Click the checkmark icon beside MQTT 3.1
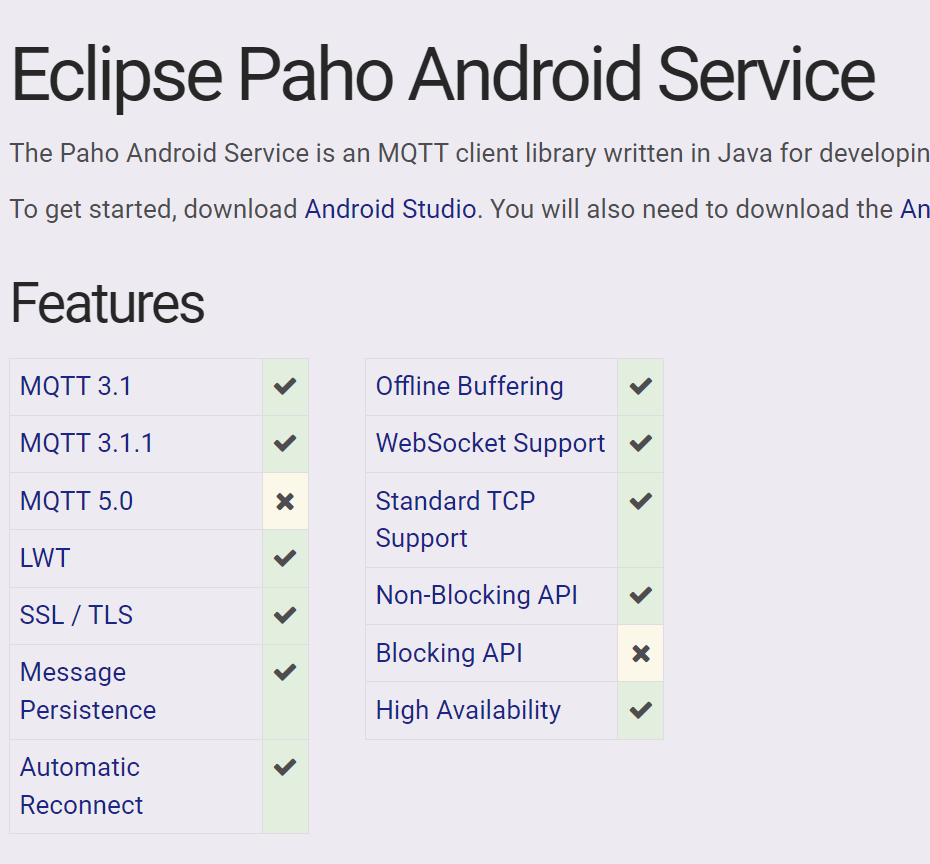Screen dimensions: 930x864 (285, 387)
